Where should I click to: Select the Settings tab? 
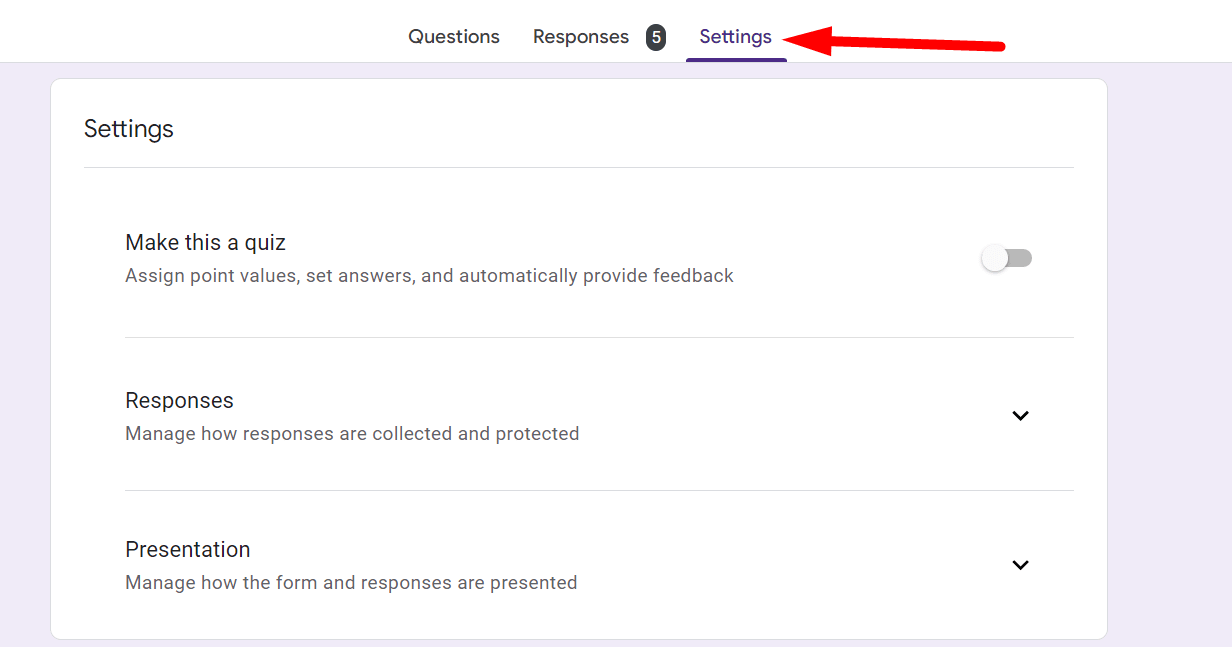click(735, 36)
